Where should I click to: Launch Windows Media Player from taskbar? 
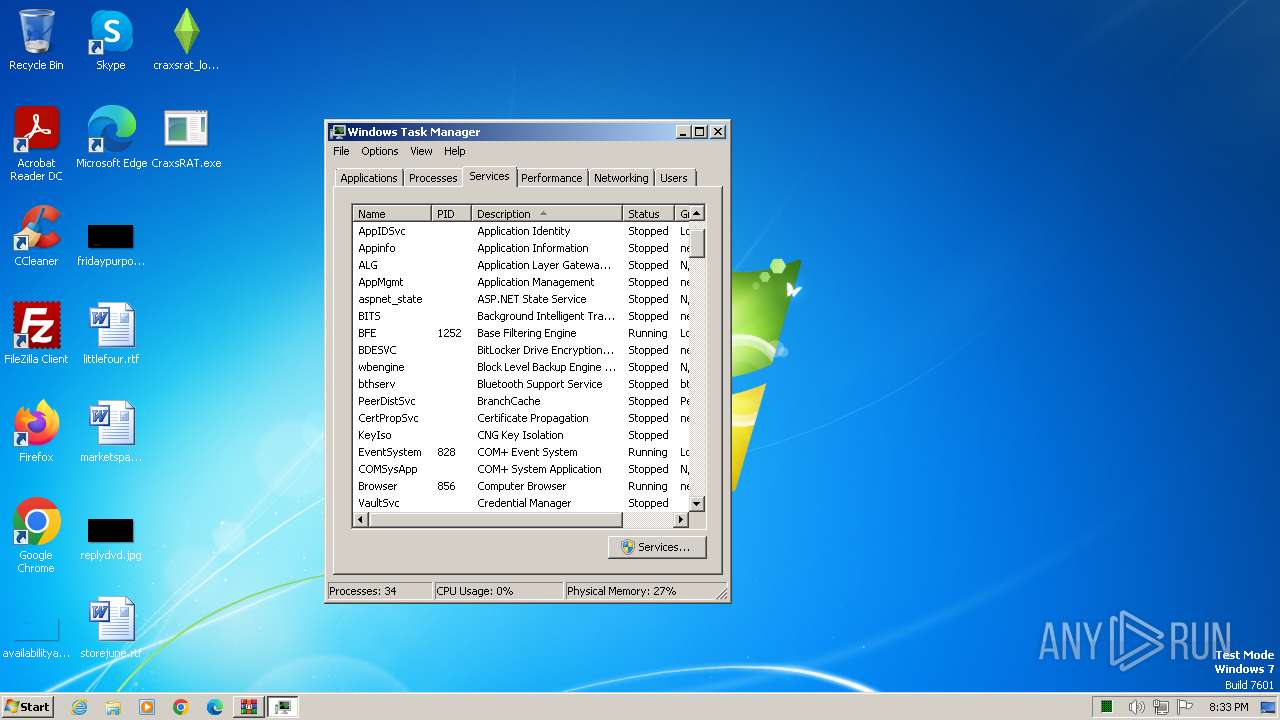click(147, 707)
